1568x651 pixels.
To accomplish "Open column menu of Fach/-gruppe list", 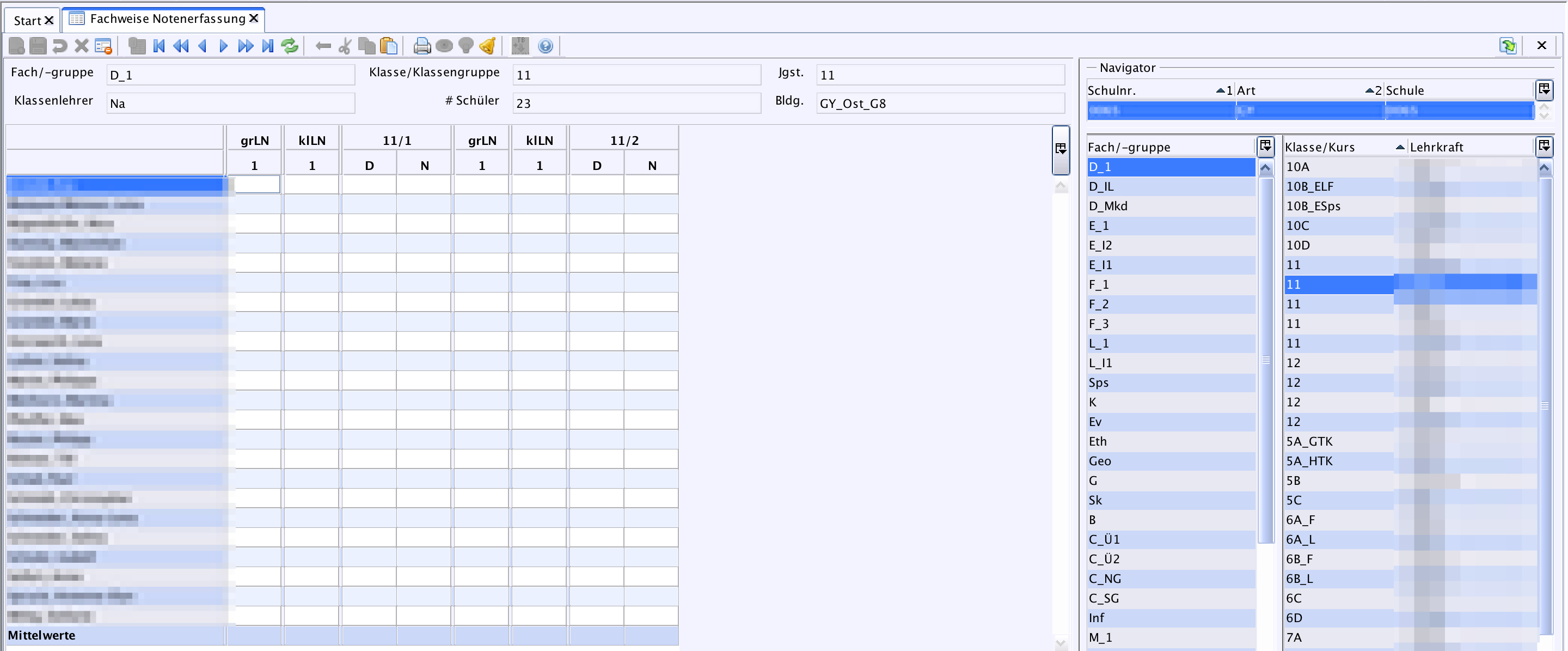I will click(x=1265, y=146).
